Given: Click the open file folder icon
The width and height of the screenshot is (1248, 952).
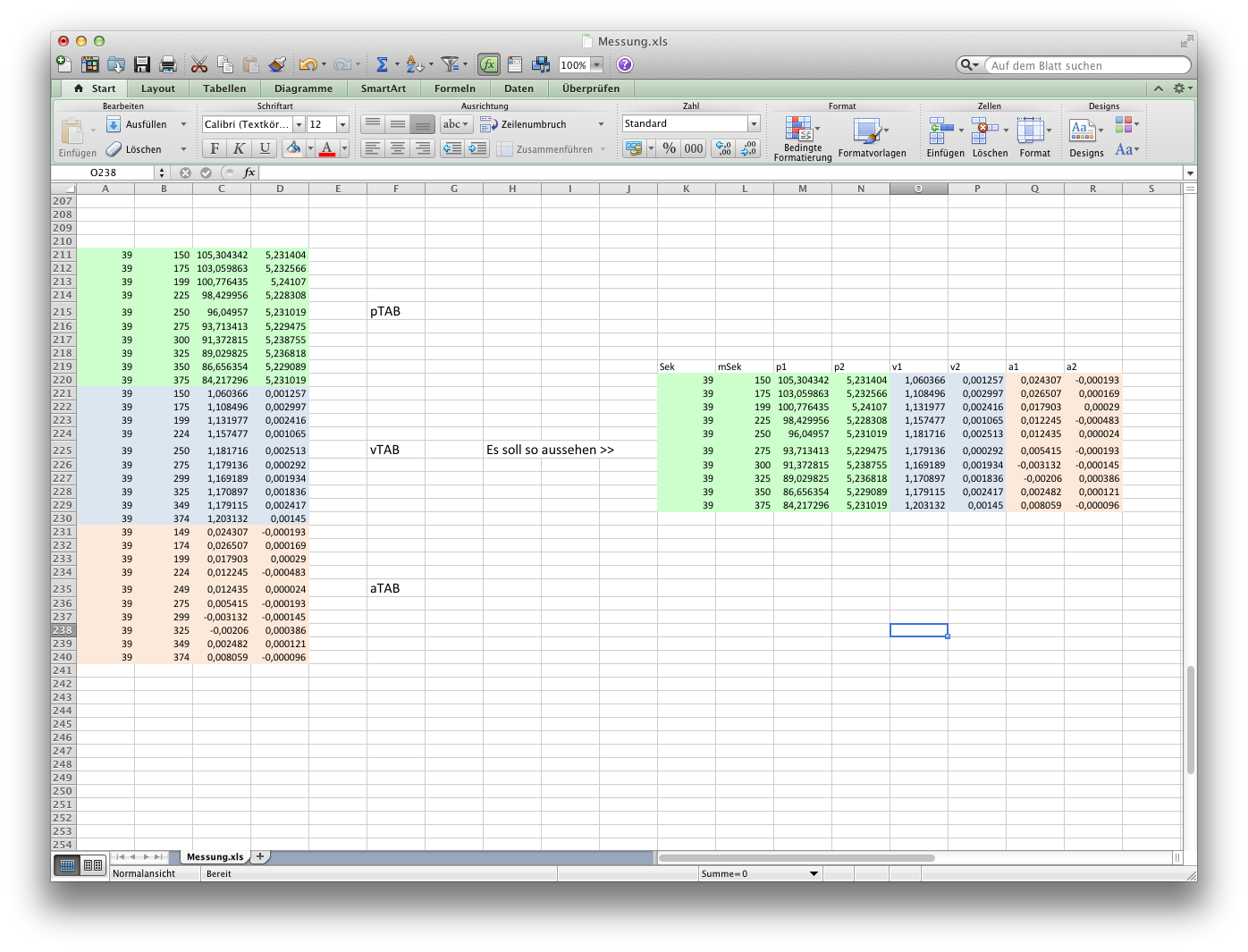Looking at the screenshot, I should point(116,64).
